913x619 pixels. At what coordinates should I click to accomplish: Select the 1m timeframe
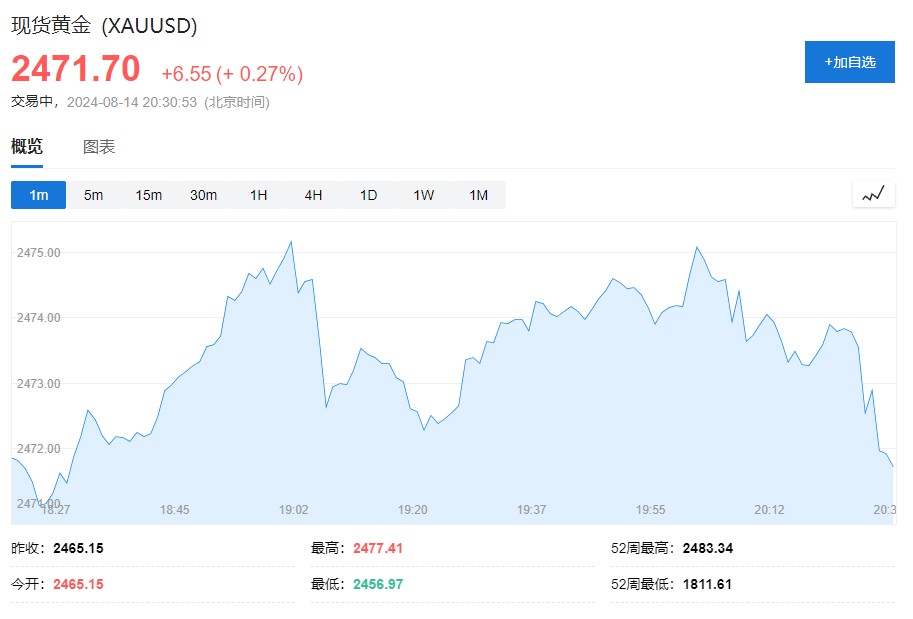coord(38,195)
